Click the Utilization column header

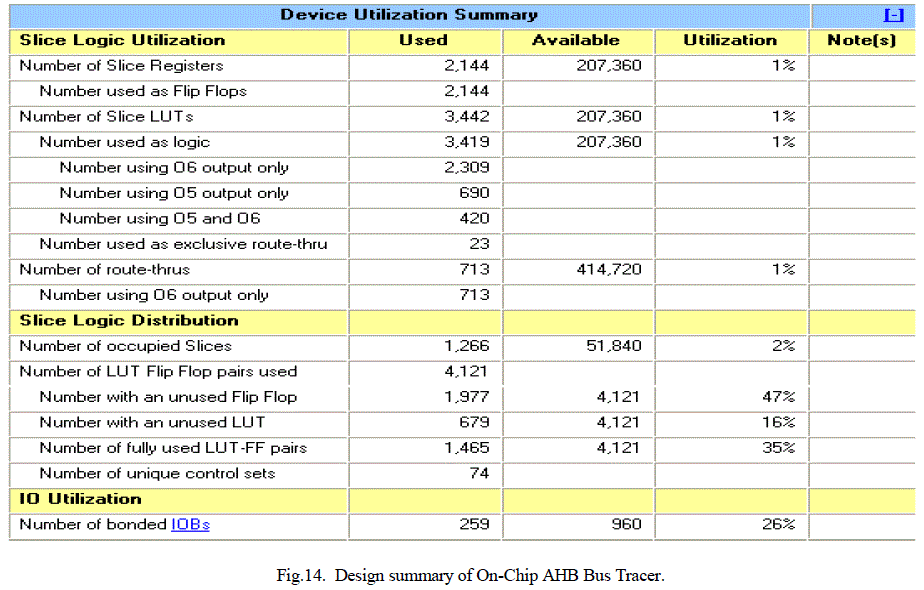click(729, 40)
